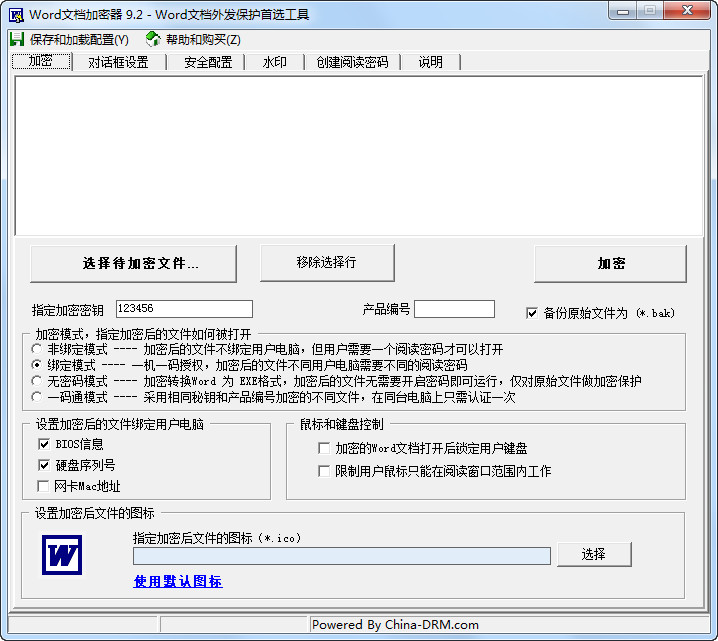Select 绑定模式 radio button
Image resolution: width=718 pixels, height=641 pixels.
[x=37, y=365]
